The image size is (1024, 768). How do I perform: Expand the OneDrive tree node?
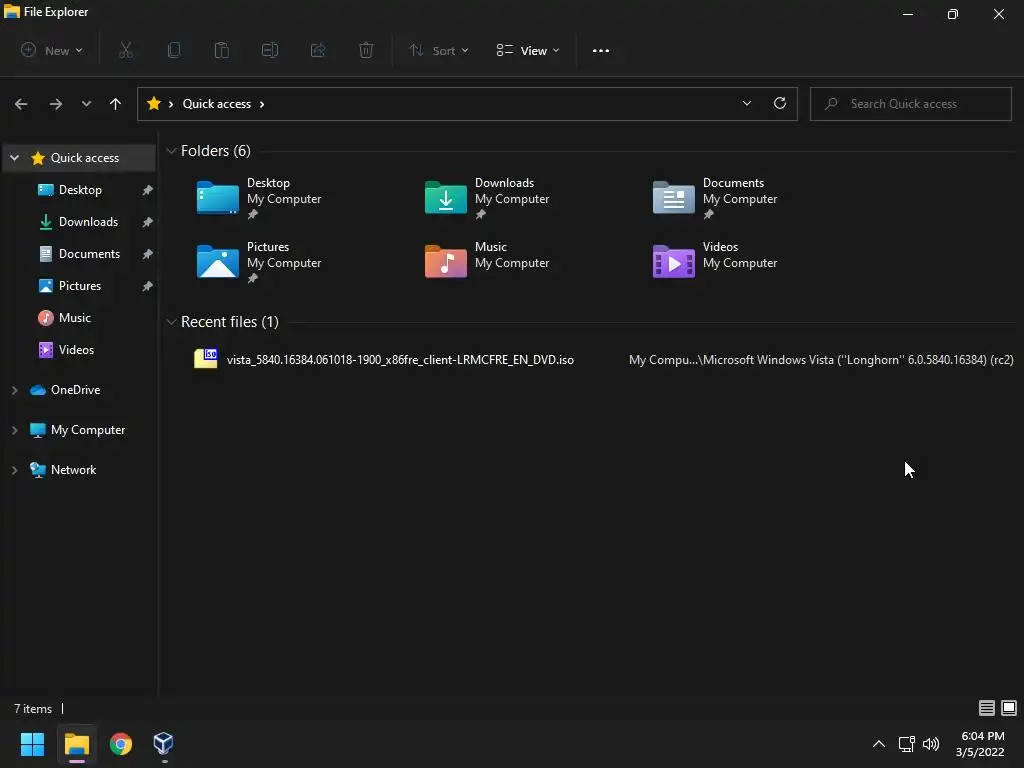14,390
